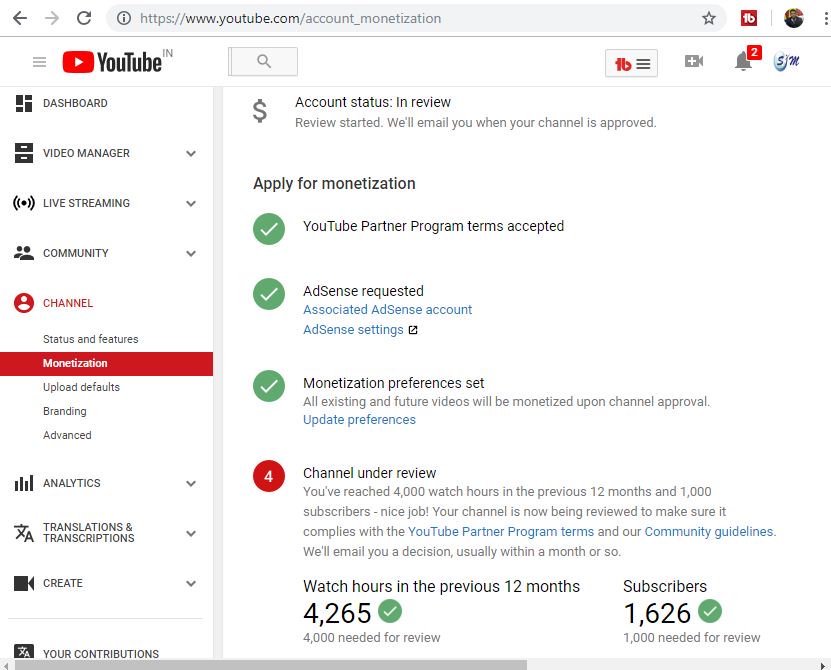Click the Channel person icon

(x=24, y=303)
